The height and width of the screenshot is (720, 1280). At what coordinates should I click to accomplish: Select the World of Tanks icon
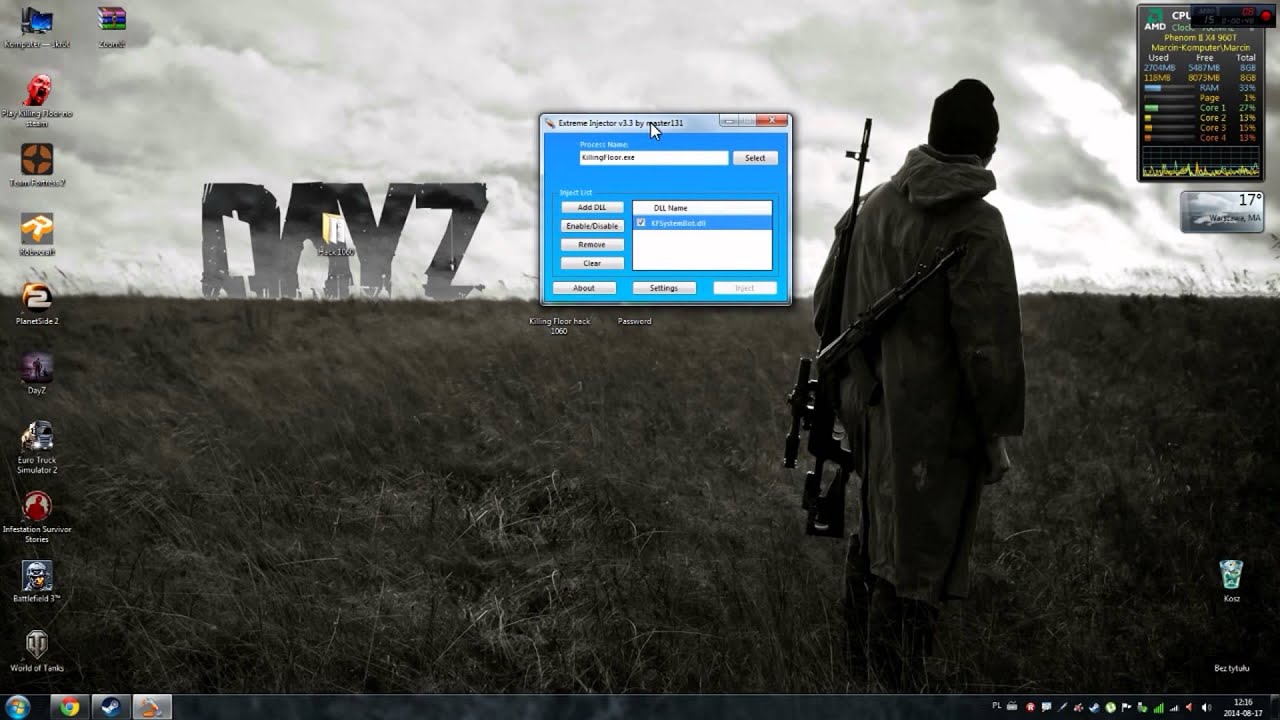click(x=37, y=650)
